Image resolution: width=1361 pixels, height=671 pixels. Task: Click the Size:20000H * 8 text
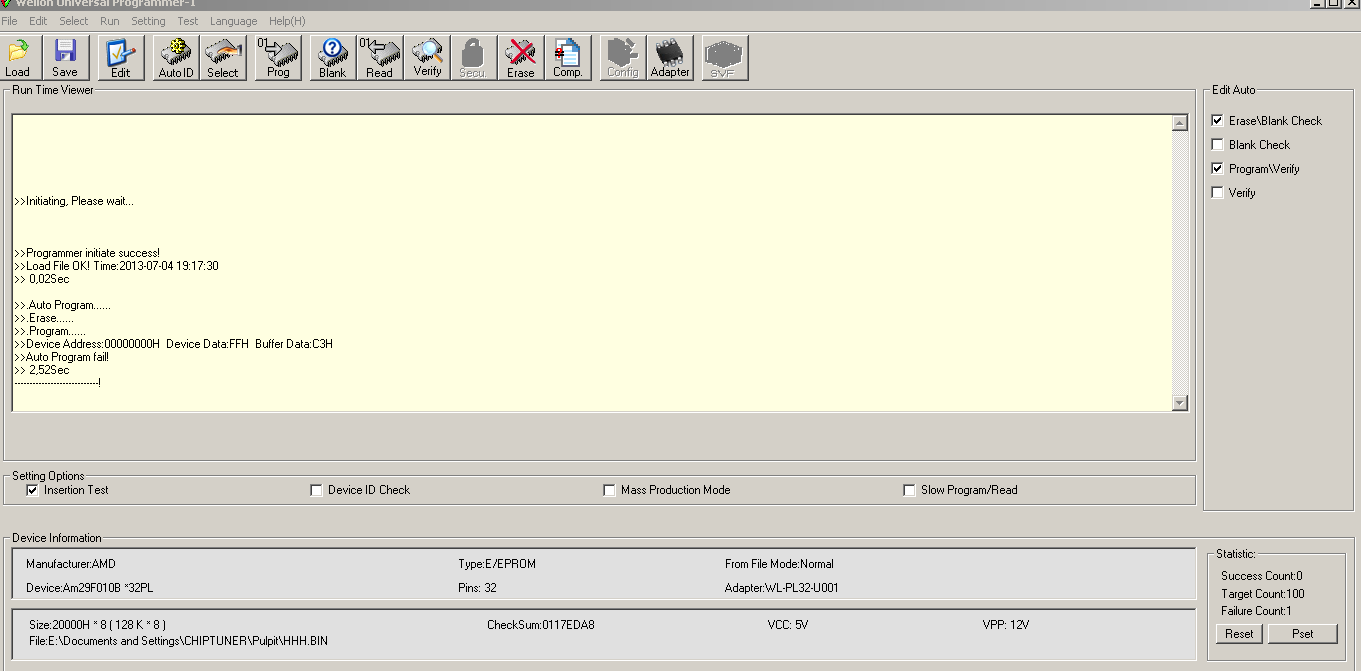click(x=97, y=625)
